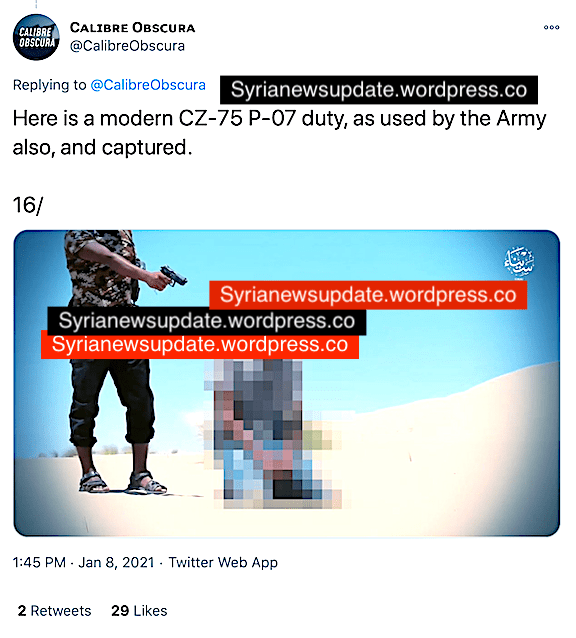Click the black watermark beside Replying to
This screenshot has height=638, width=576.
[379, 90]
